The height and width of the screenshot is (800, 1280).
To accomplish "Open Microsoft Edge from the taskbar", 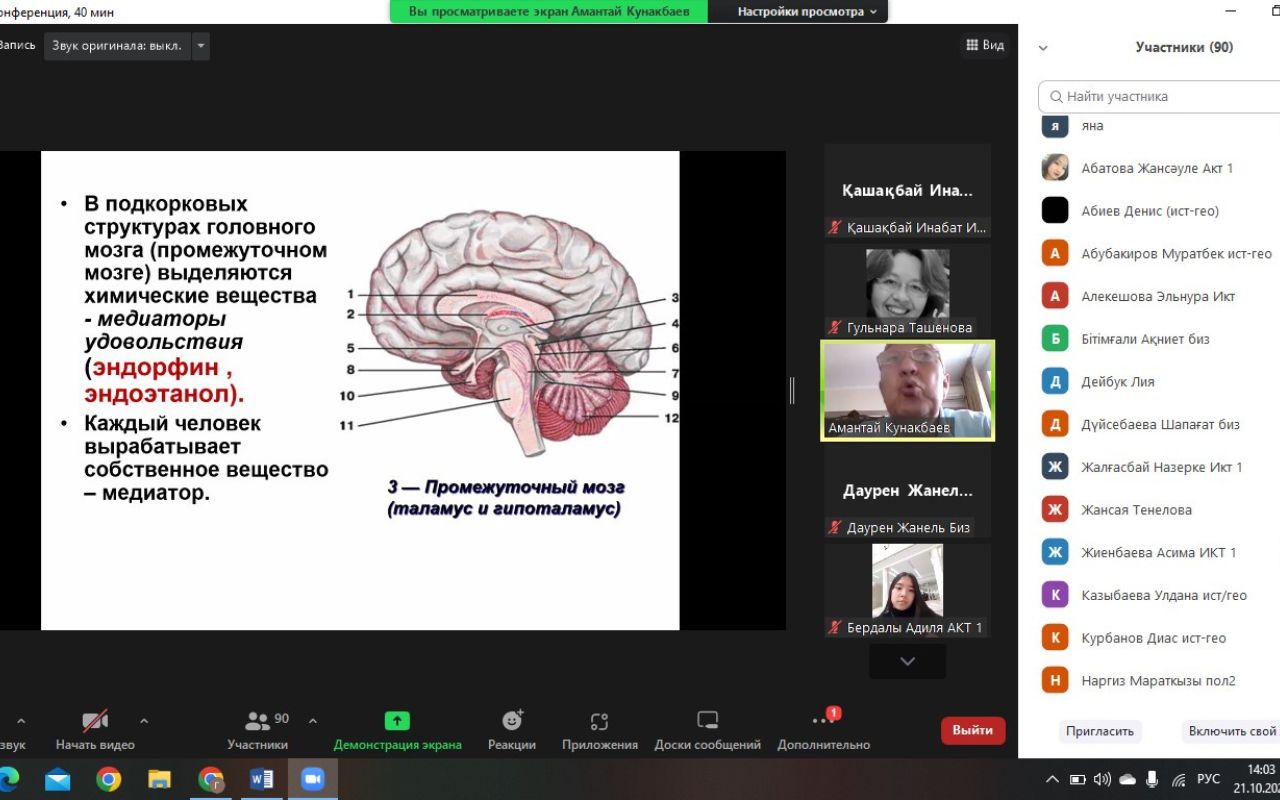I will (9, 779).
